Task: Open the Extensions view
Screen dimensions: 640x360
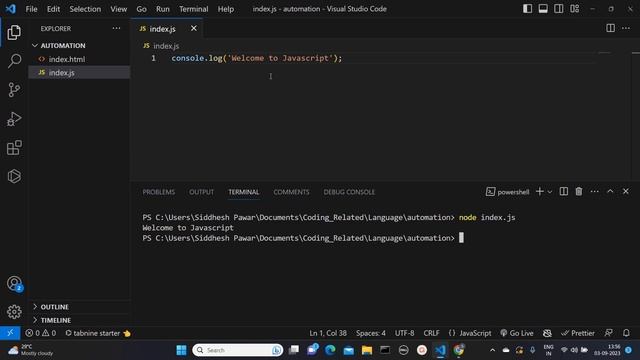Action: coord(14,147)
